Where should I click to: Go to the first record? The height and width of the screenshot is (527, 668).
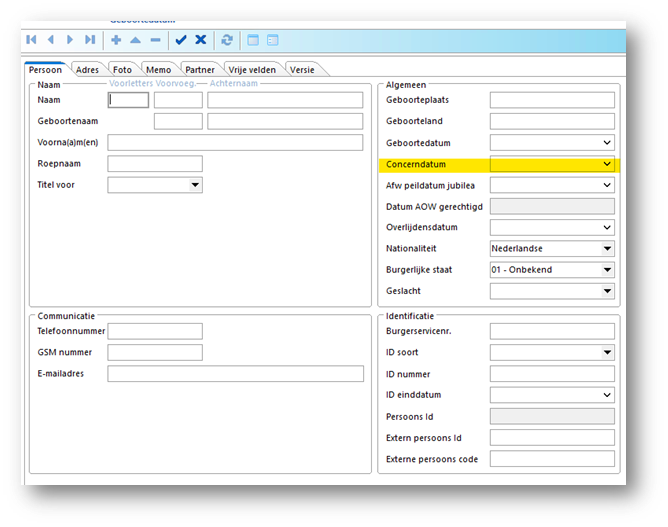(31, 40)
